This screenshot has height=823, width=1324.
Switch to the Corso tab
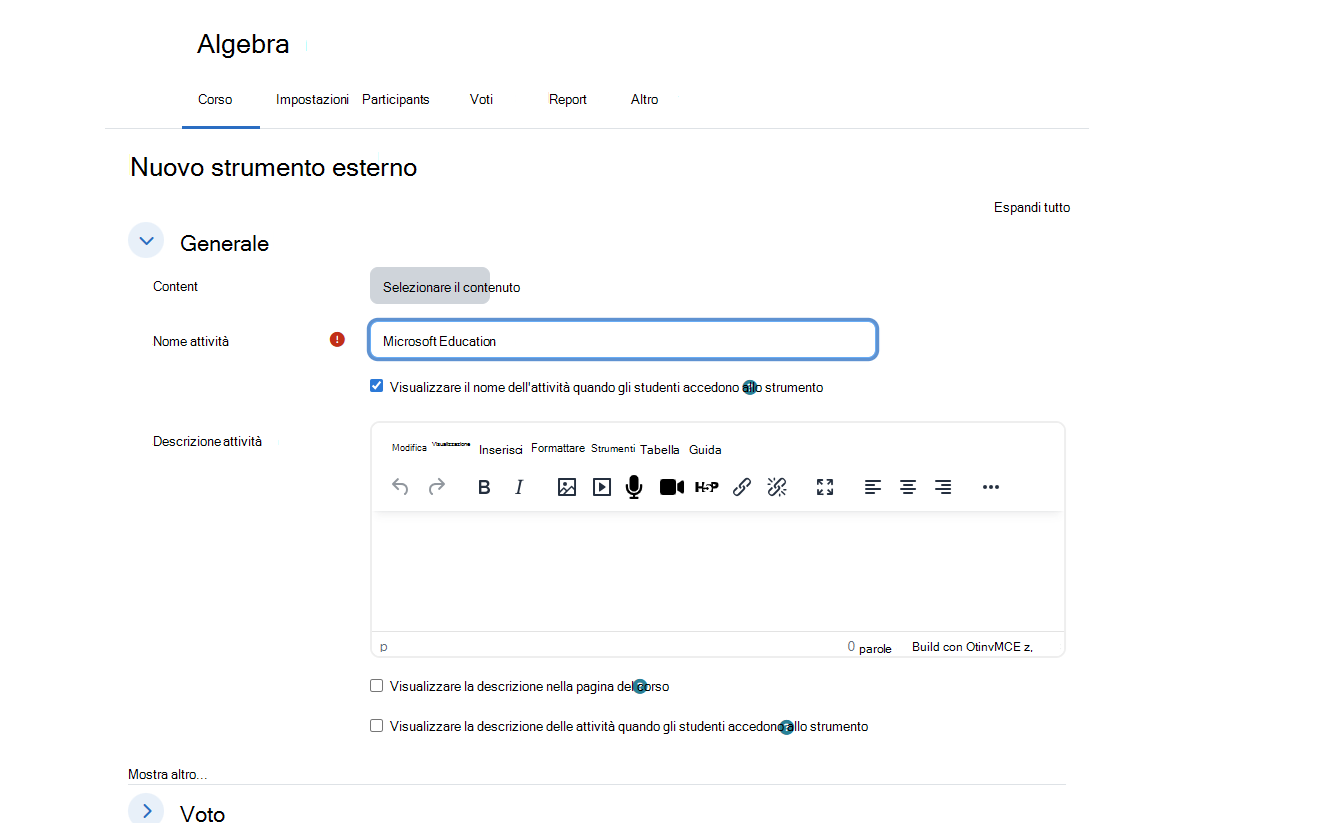[215, 100]
